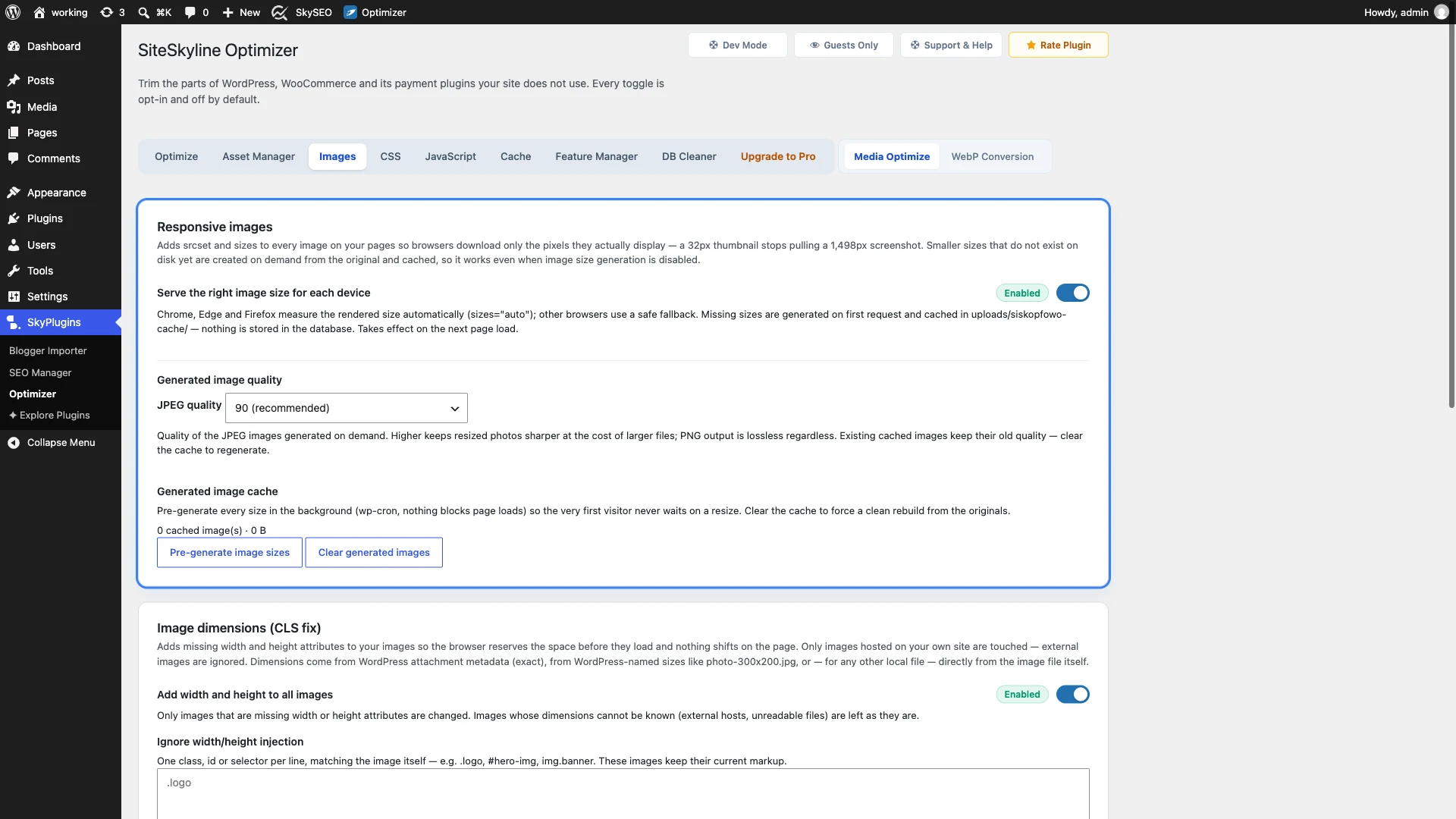Viewport: 1456px width, 819px height.
Task: Click the ignore width/height injection textarea
Action: coord(623,793)
